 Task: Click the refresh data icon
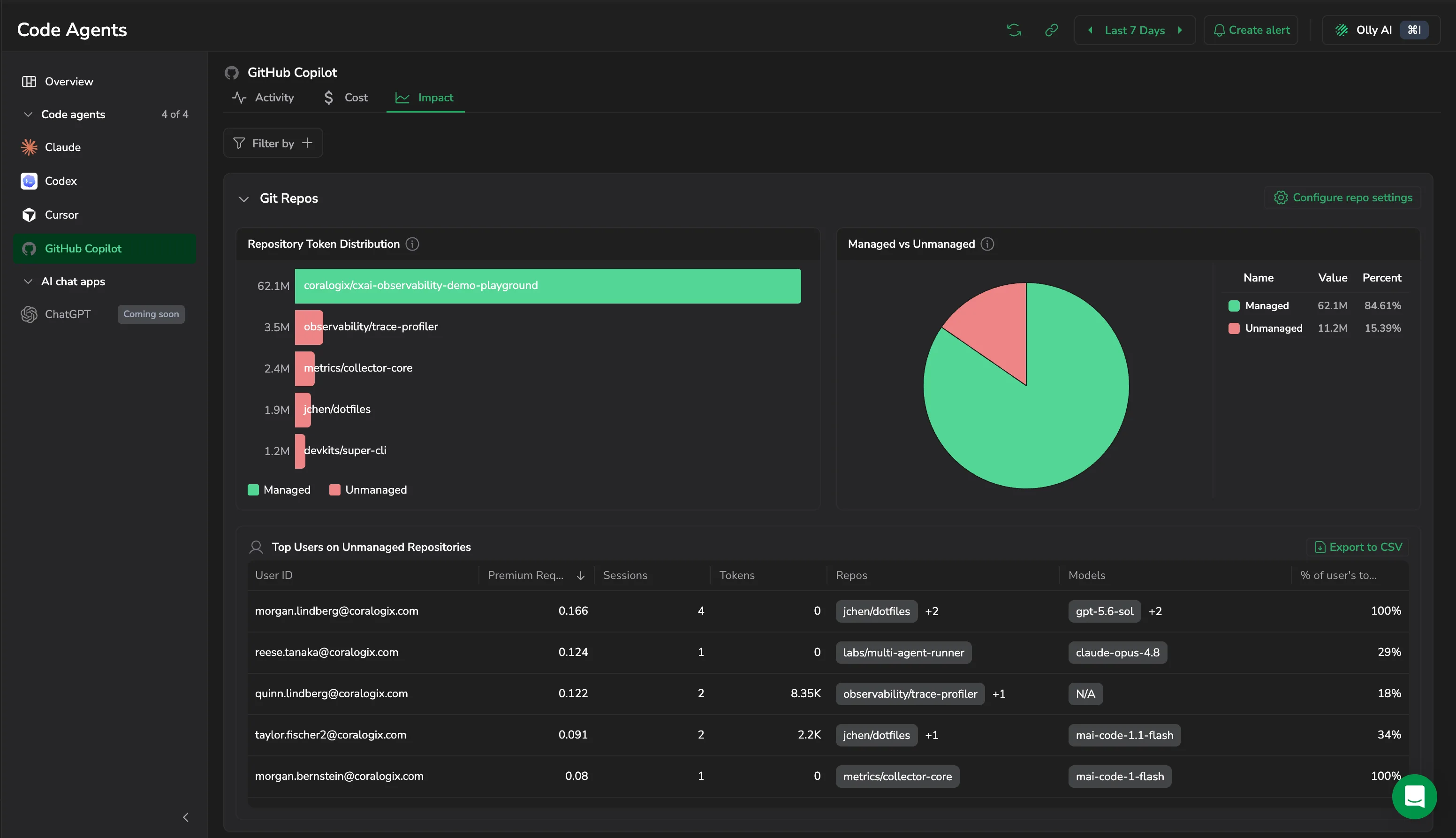click(x=1014, y=30)
